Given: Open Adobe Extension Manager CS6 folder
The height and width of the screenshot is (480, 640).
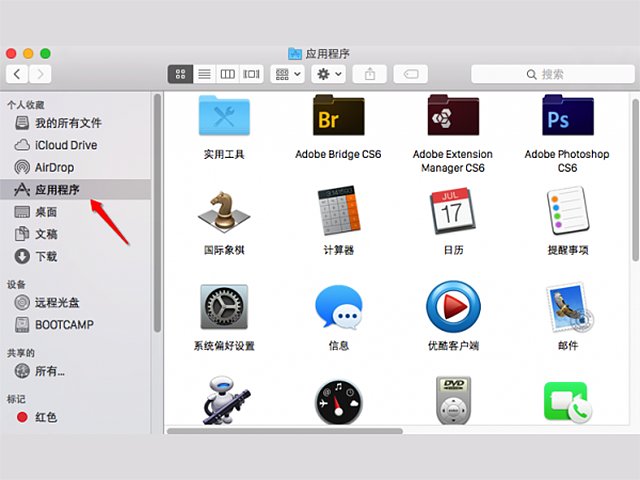Looking at the screenshot, I should point(453,116).
